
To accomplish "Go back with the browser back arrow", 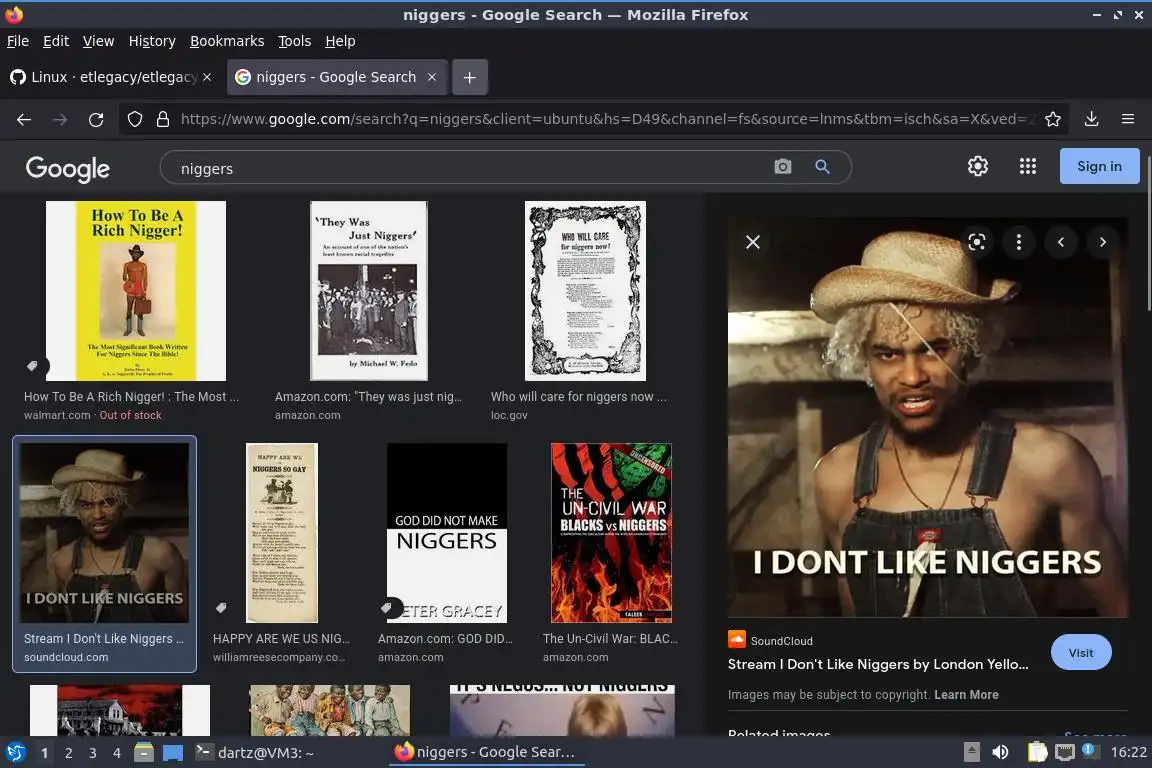I will tap(24, 119).
